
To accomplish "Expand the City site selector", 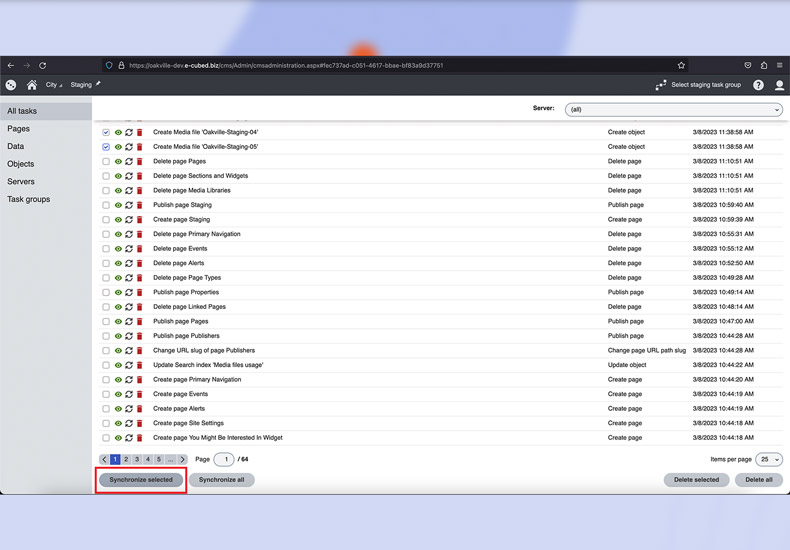I will click(x=53, y=85).
